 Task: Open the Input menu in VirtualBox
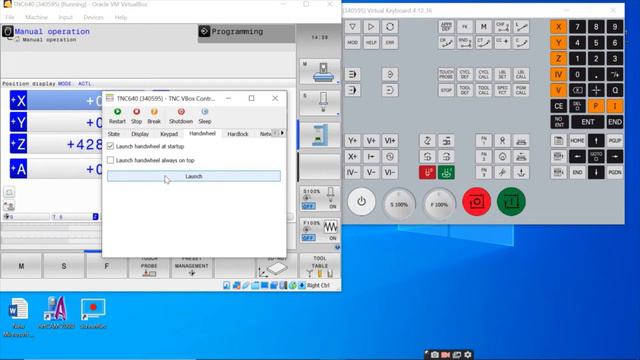(x=65, y=17)
